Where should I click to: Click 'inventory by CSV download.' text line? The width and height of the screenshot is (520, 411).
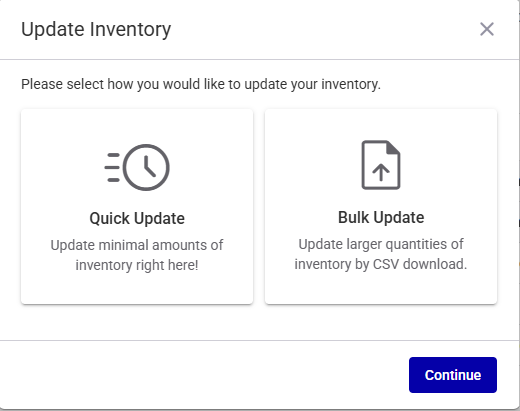point(381,264)
